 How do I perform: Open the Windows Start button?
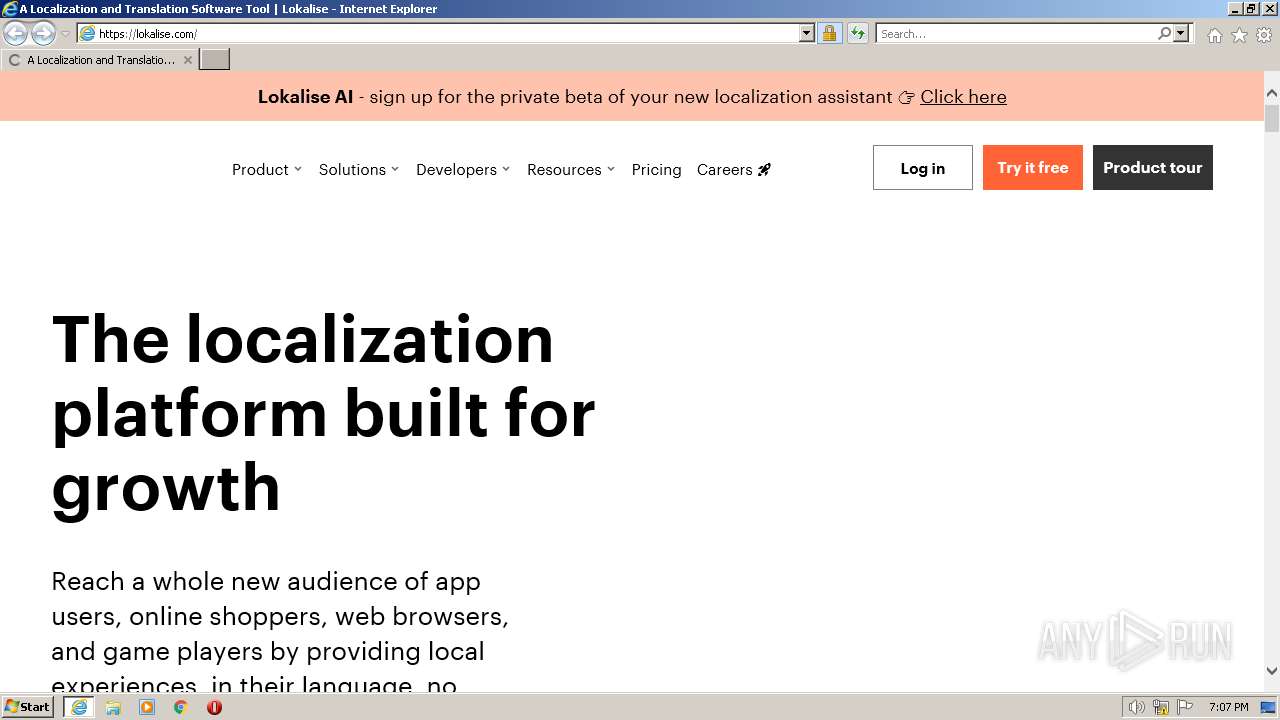[x=27, y=707]
